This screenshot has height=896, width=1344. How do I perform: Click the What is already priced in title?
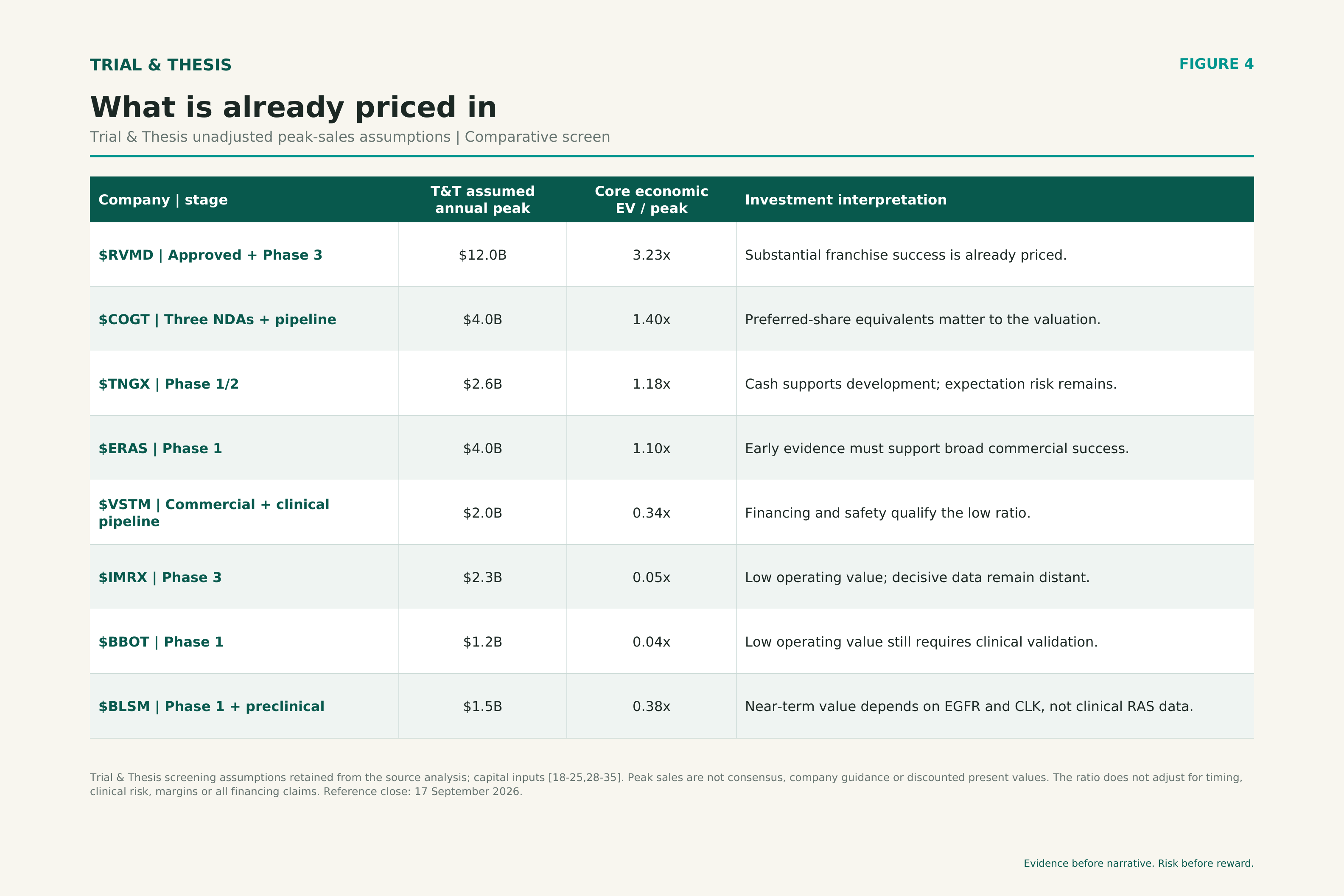click(293, 107)
